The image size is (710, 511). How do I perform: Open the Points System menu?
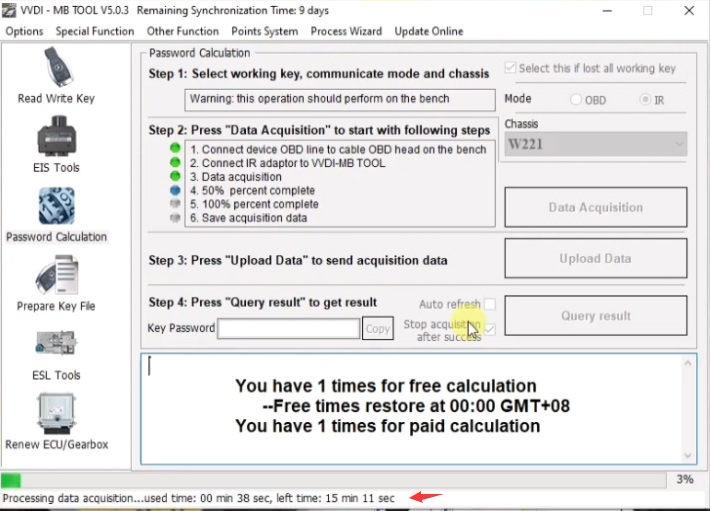coord(264,31)
